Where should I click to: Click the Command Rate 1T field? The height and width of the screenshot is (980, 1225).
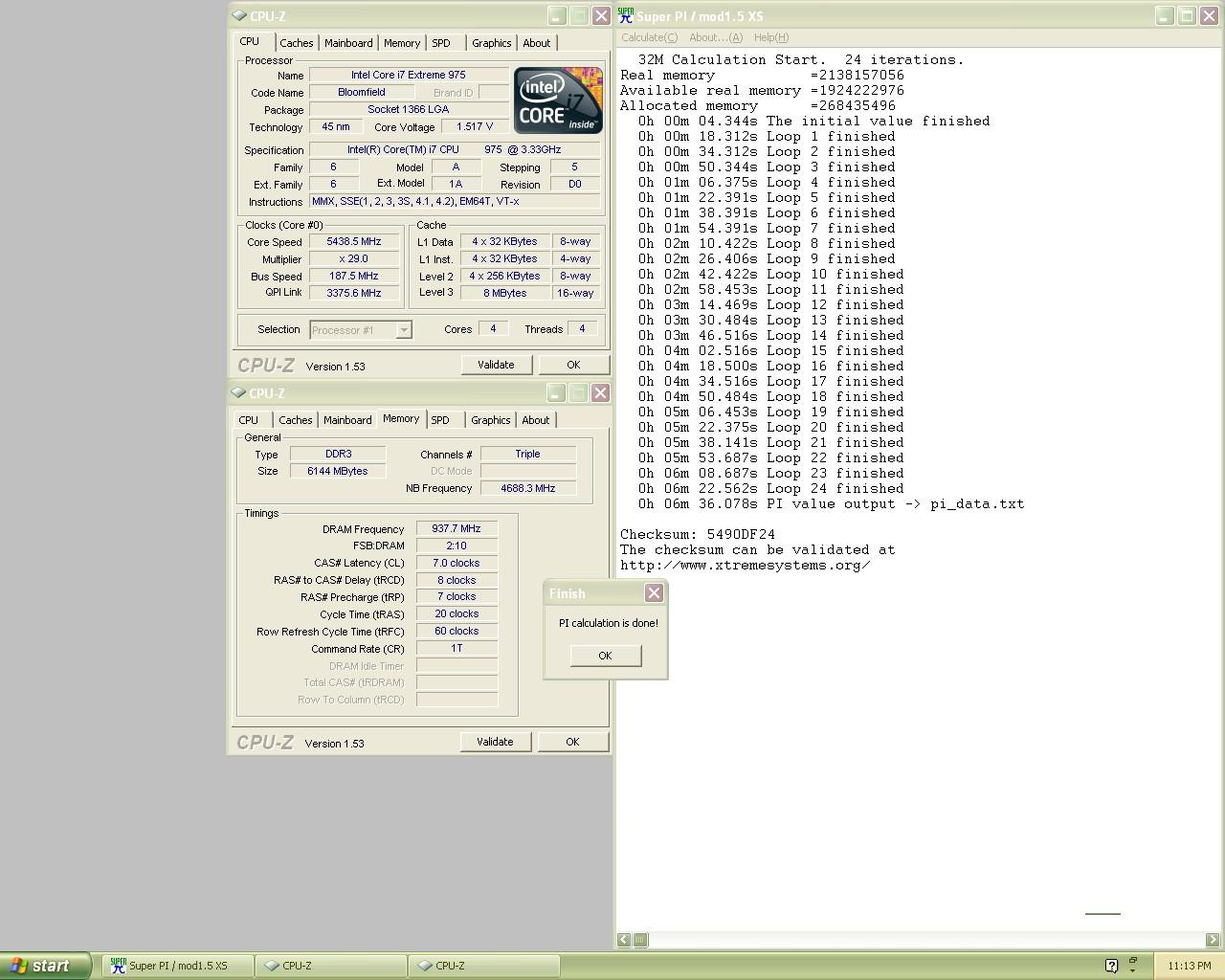click(457, 648)
